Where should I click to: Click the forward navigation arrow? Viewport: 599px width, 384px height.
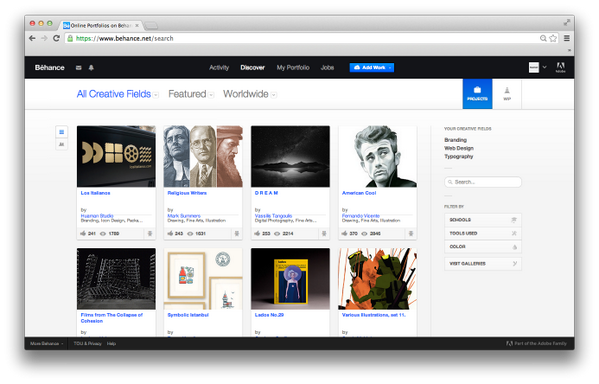pos(44,38)
